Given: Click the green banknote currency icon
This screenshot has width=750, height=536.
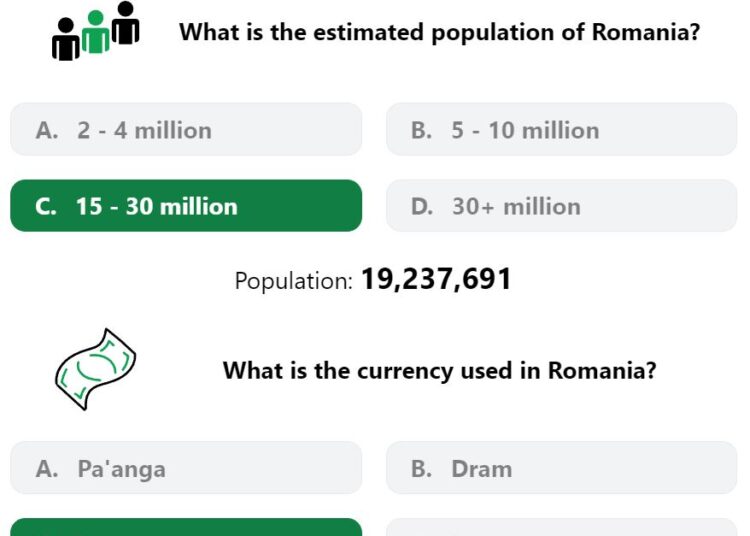Looking at the screenshot, I should [x=95, y=369].
